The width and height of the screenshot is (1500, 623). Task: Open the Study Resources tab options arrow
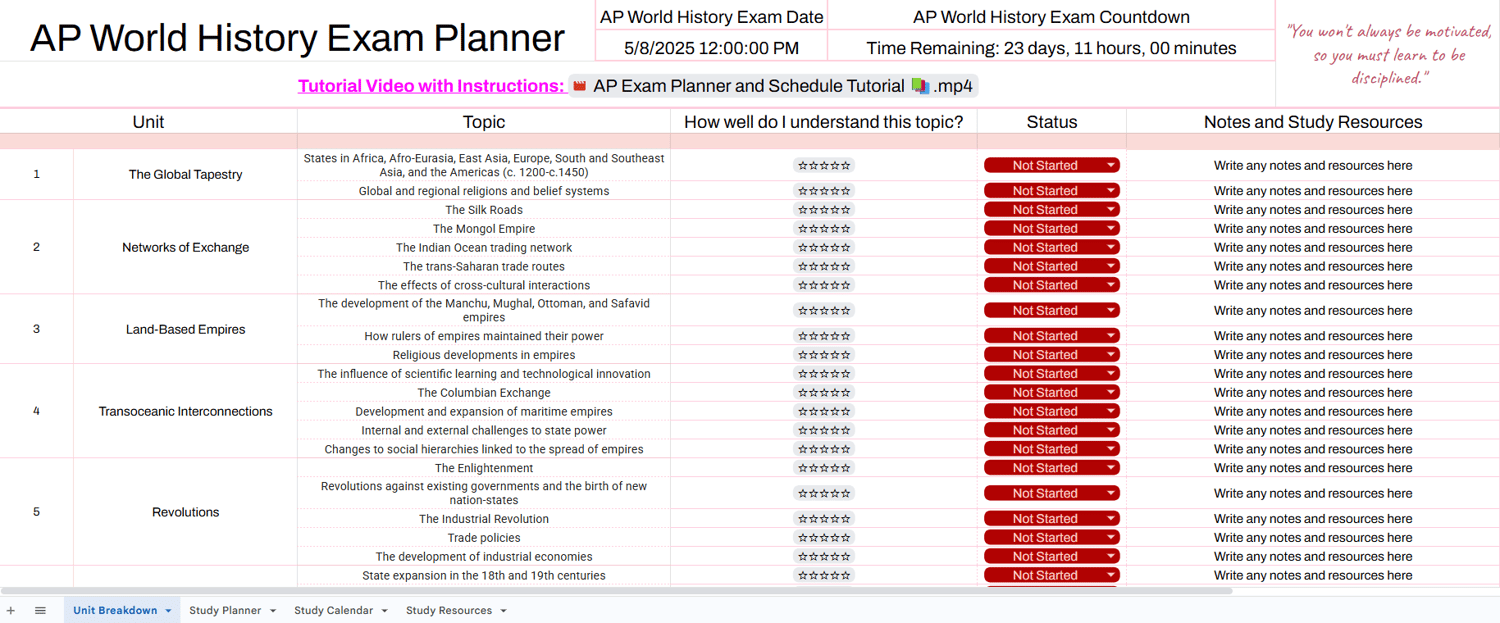pos(503,611)
